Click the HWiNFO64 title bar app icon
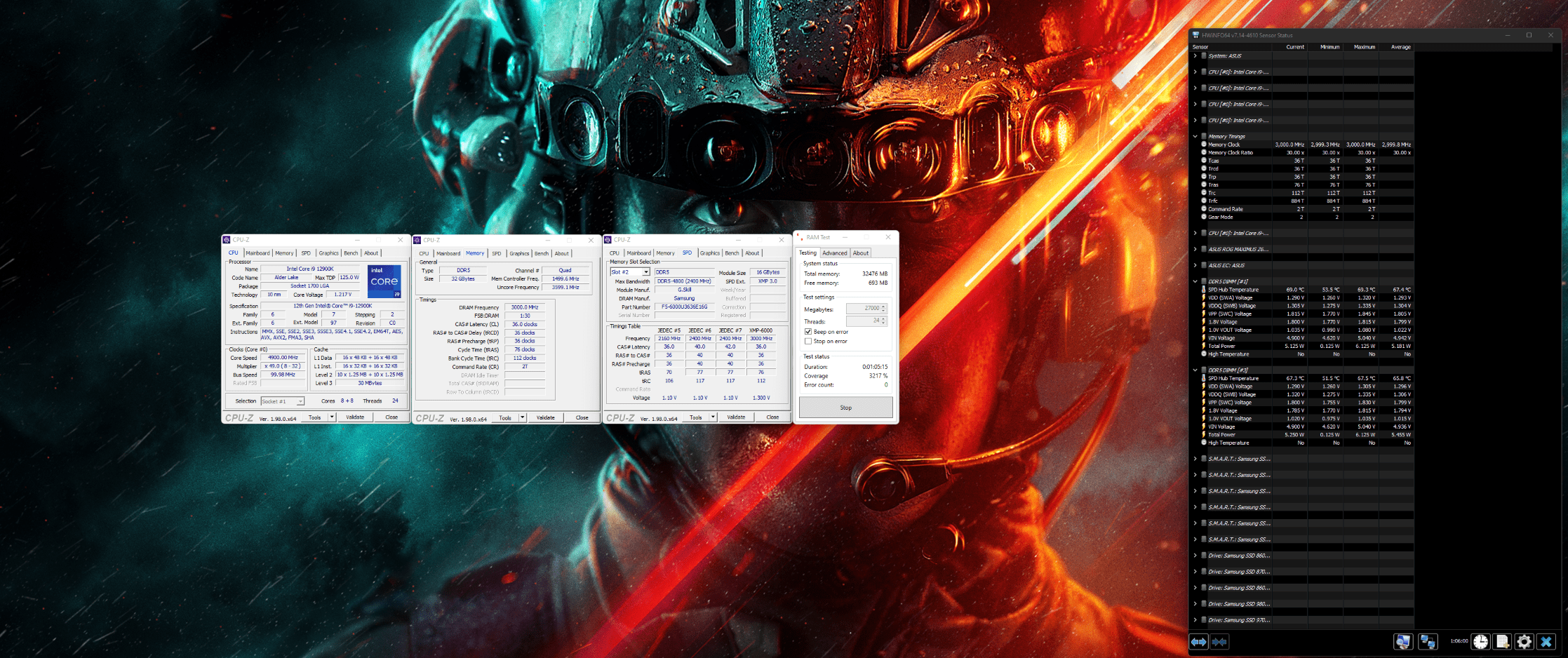Viewport: 1568px width, 658px height. (x=1196, y=35)
